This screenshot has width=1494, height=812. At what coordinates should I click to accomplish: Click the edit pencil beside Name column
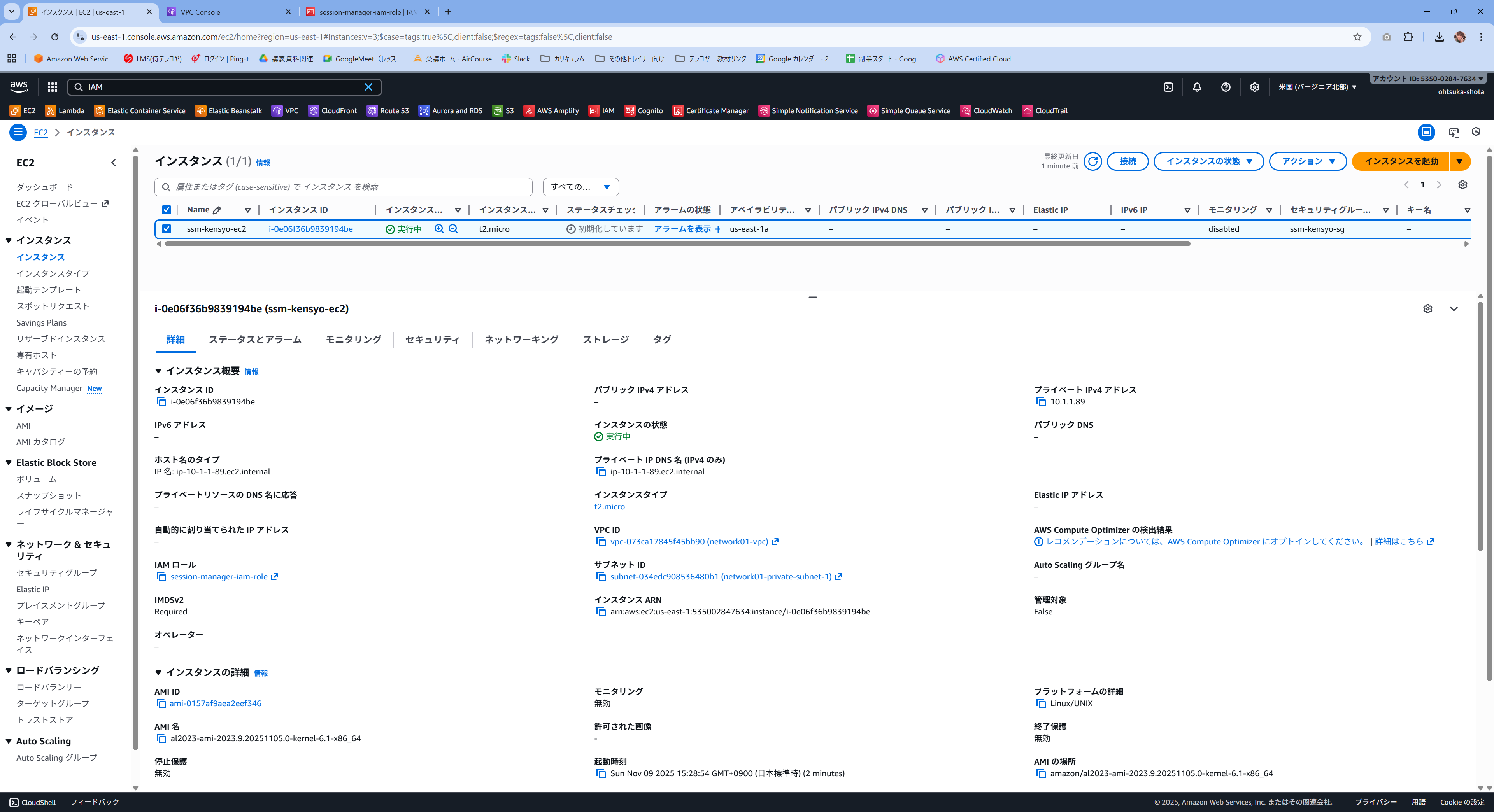[x=217, y=210]
